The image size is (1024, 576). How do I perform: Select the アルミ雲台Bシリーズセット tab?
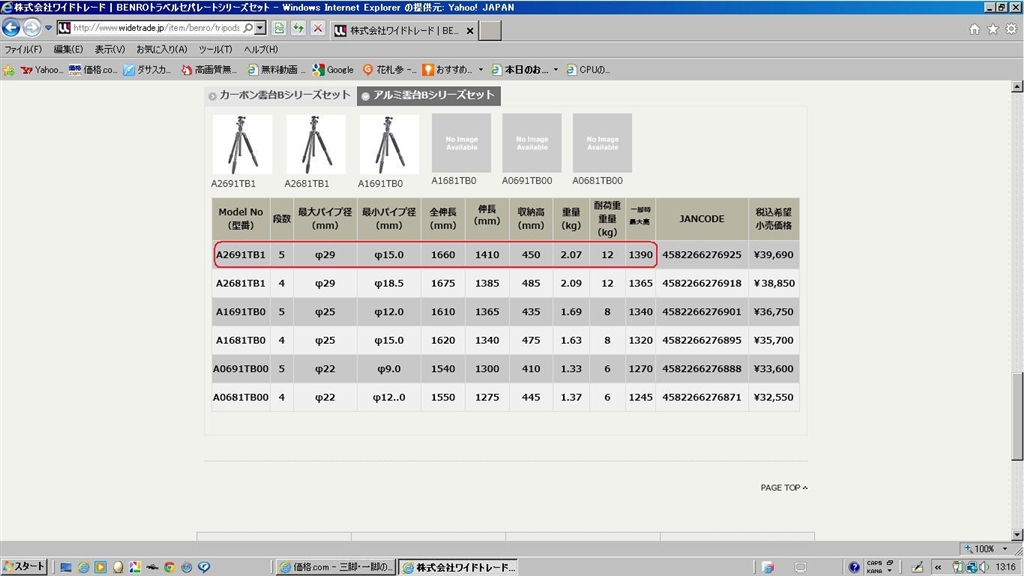click(428, 96)
